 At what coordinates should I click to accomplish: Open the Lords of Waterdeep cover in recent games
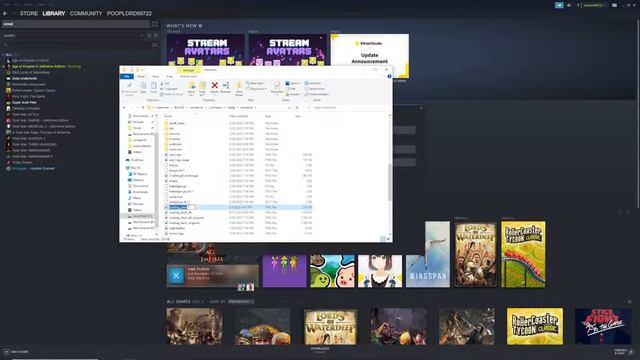coord(476,255)
